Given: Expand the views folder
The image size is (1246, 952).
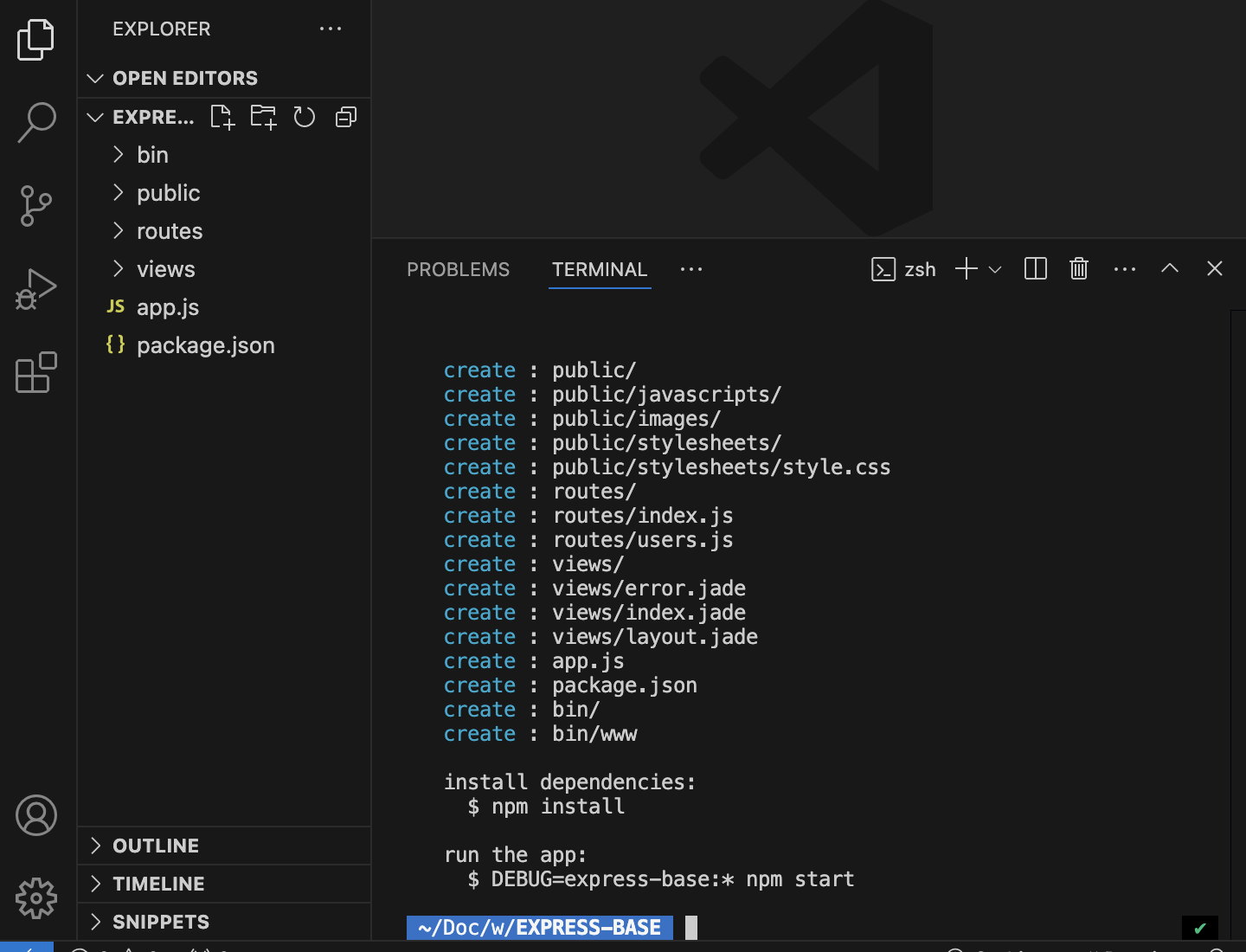Looking at the screenshot, I should [225, 269].
